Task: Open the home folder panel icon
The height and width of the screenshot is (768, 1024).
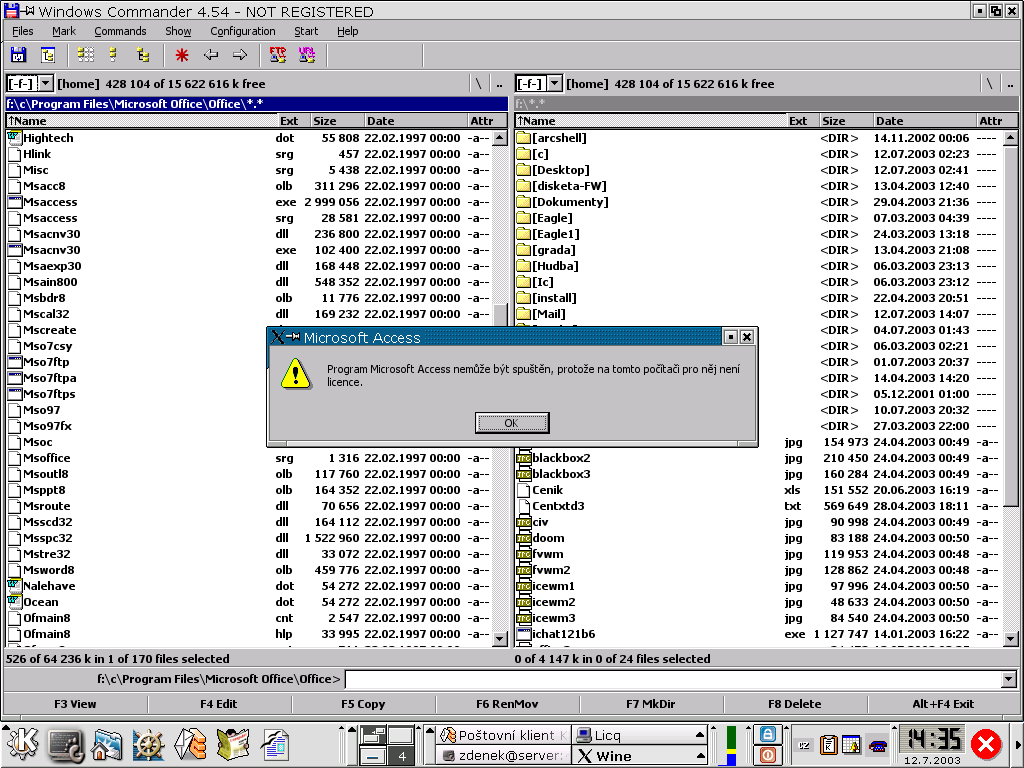Action: [106, 744]
